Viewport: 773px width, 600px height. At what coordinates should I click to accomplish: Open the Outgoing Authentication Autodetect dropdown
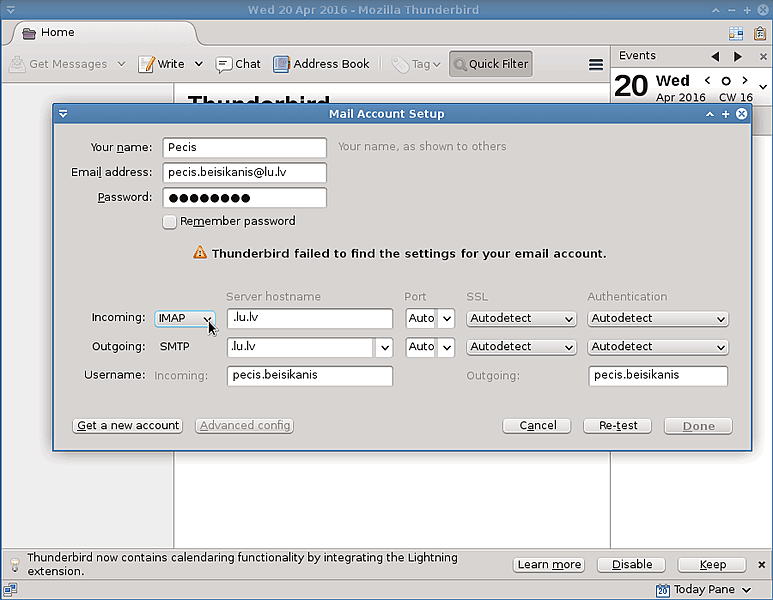pos(658,347)
